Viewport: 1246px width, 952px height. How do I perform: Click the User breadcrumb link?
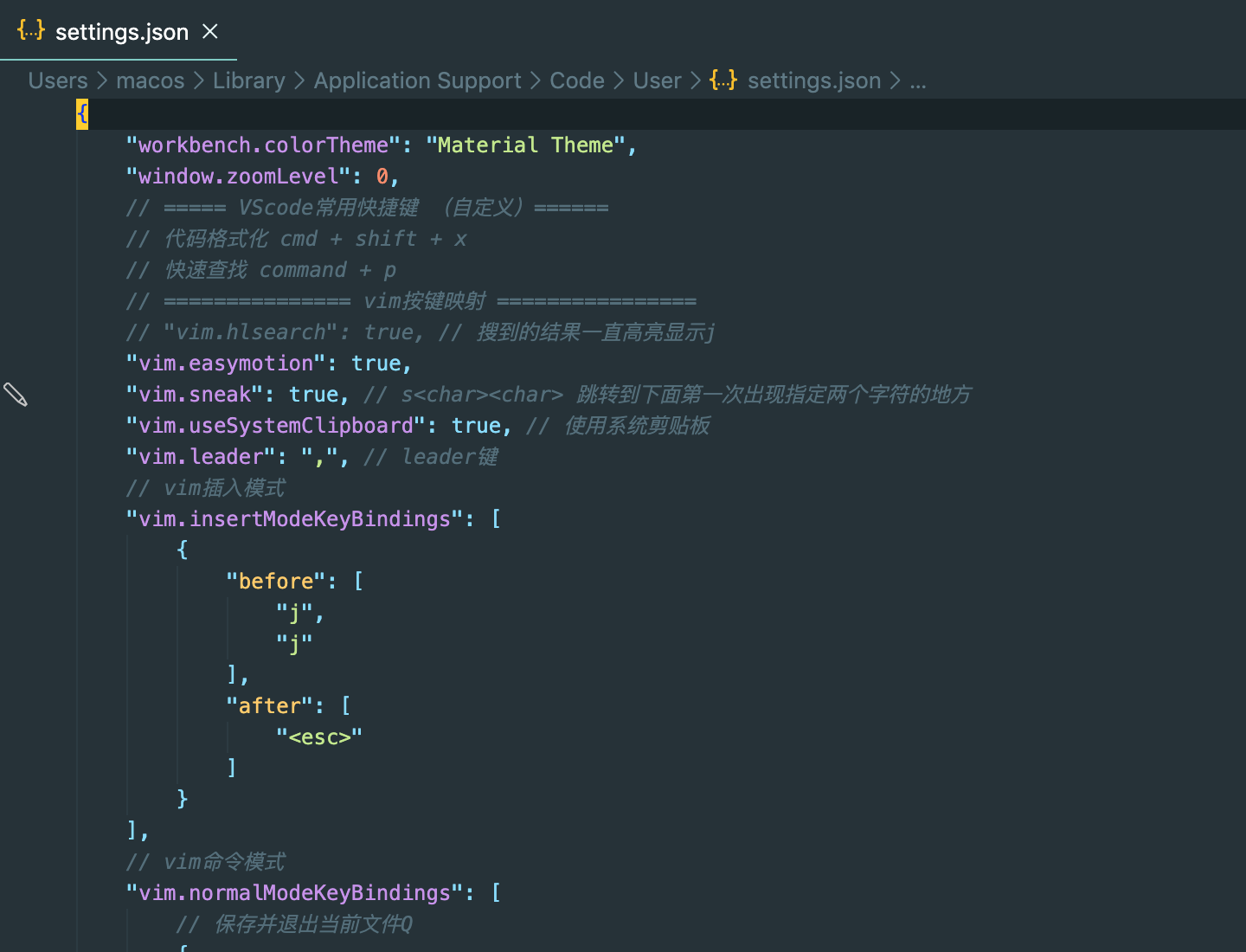[x=657, y=80]
